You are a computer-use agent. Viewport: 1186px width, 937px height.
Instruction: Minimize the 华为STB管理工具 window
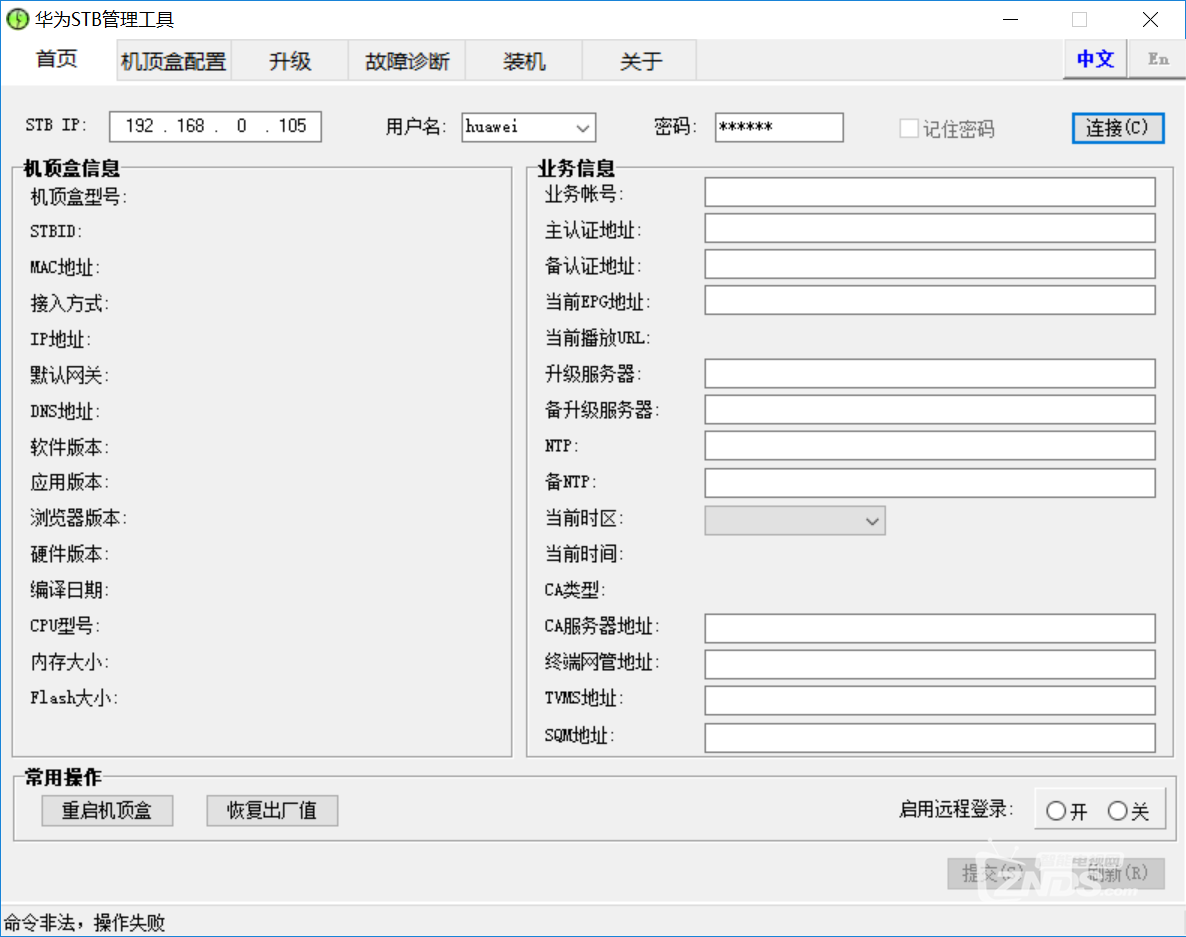(1011, 20)
